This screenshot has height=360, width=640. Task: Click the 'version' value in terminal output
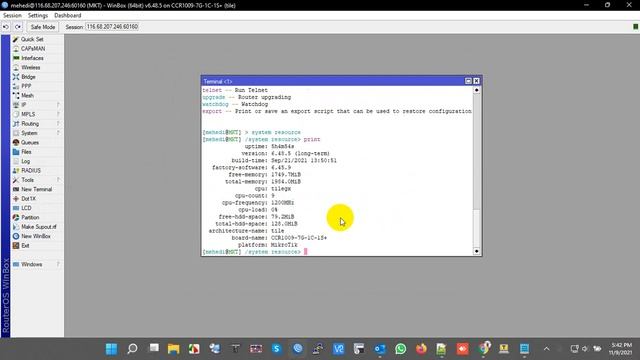tap(300, 153)
